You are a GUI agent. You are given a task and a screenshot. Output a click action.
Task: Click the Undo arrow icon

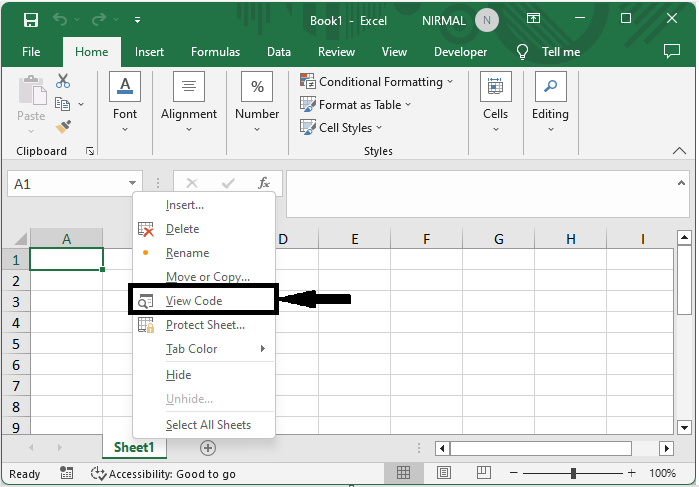tap(60, 19)
